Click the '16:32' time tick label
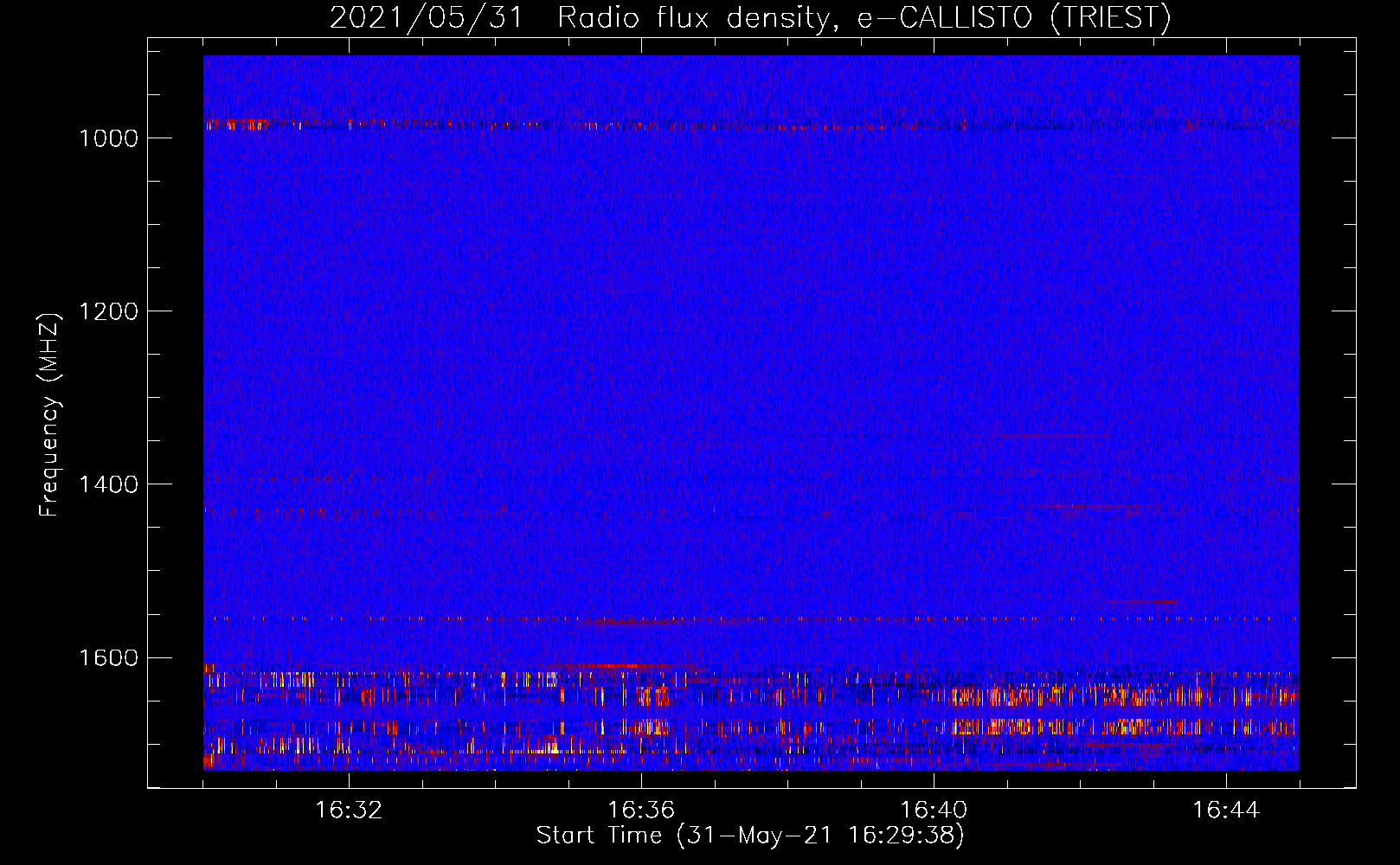The height and width of the screenshot is (865, 1400). tap(349, 811)
